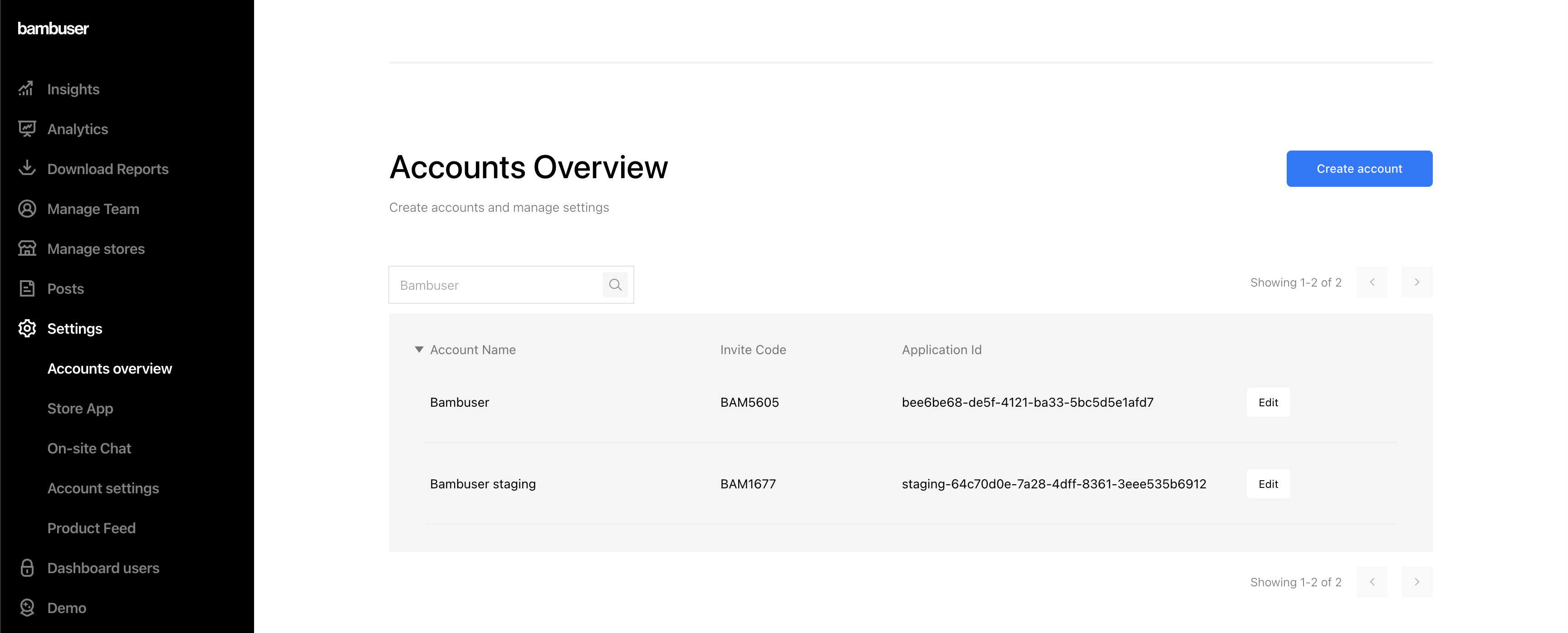Click the Create account button
Screen dimensions: 1568x633
(1358, 168)
